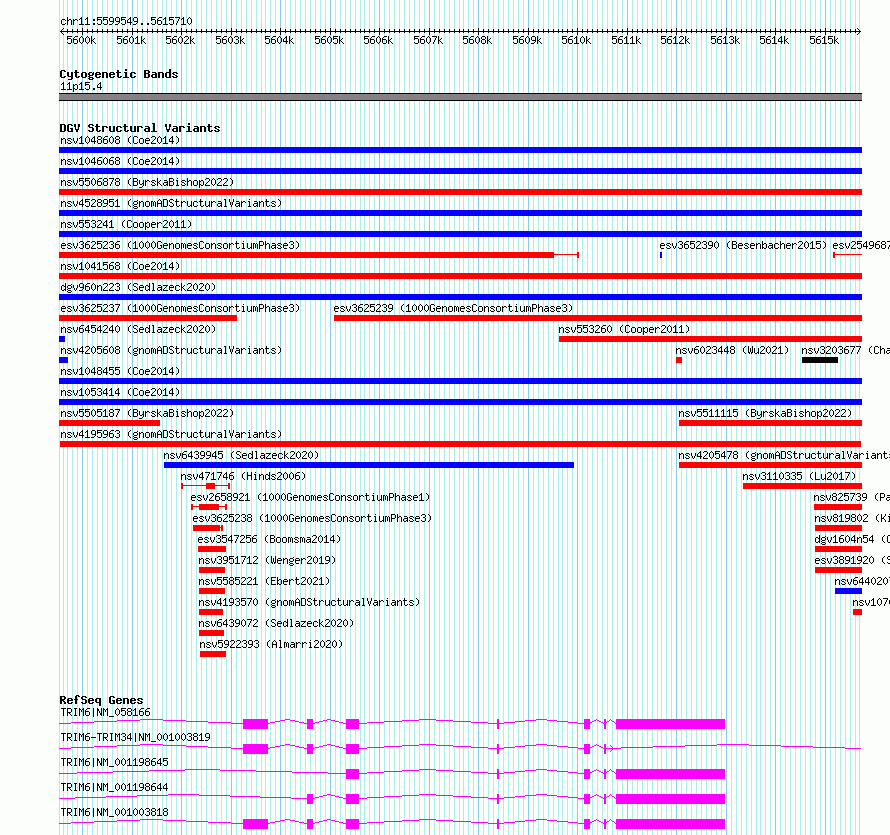Click the 5605k ruler position
This screenshot has width=890, height=835.
329,40
